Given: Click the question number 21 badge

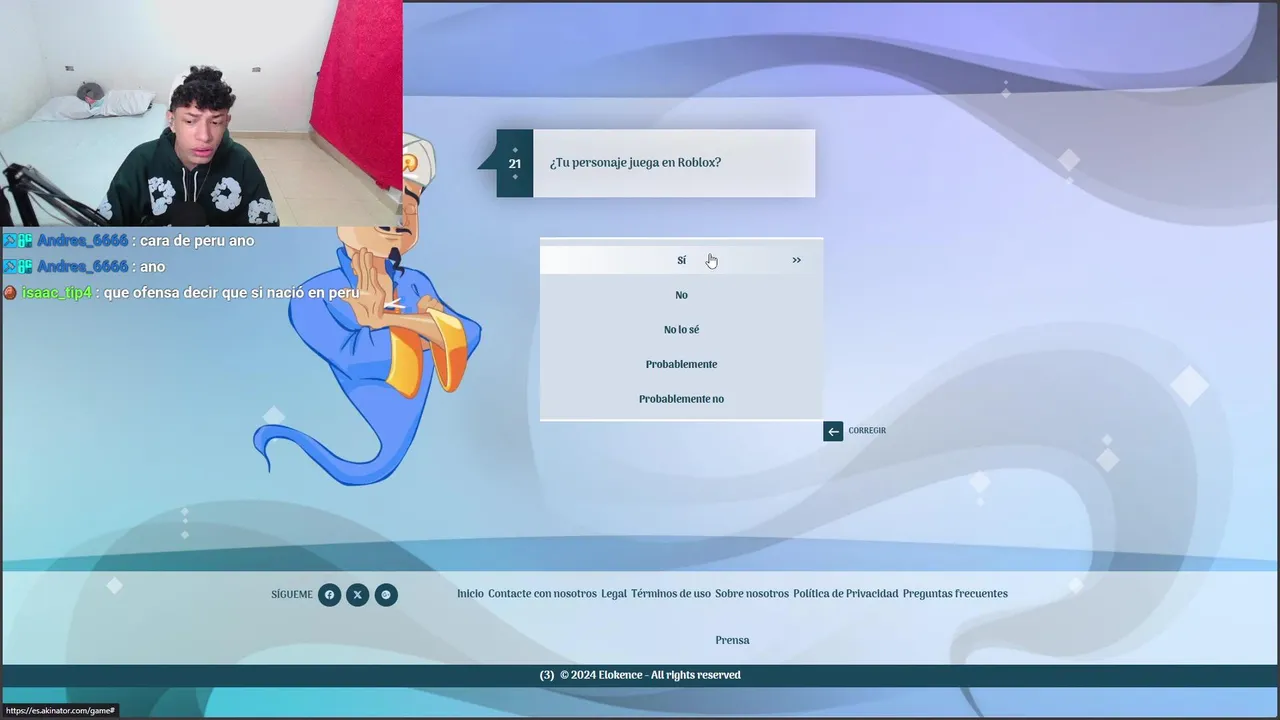Looking at the screenshot, I should pos(515,163).
